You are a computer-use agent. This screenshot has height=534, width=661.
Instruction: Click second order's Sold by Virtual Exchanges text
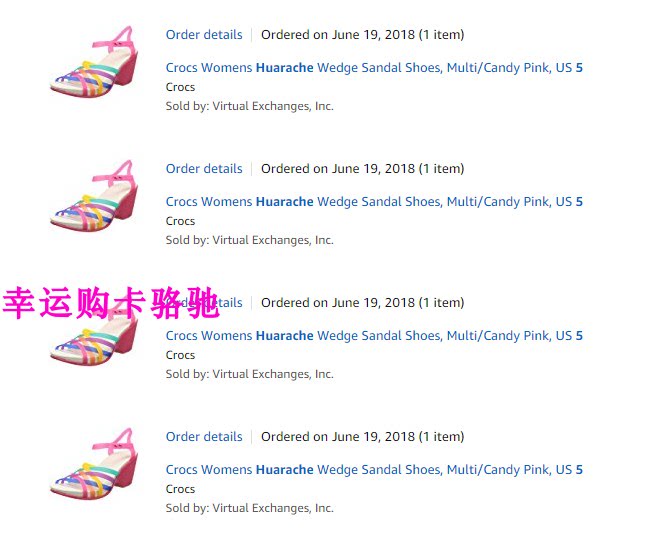[x=249, y=240]
